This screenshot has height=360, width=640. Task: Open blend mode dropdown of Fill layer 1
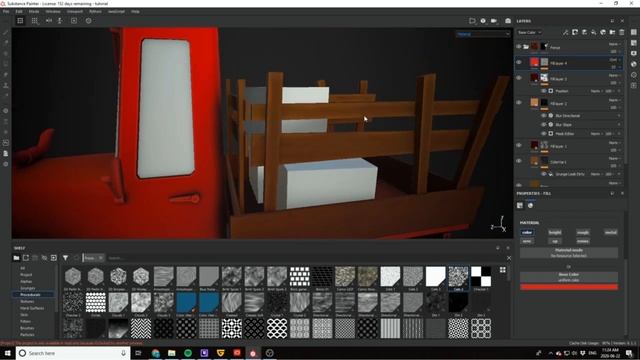click(x=615, y=143)
